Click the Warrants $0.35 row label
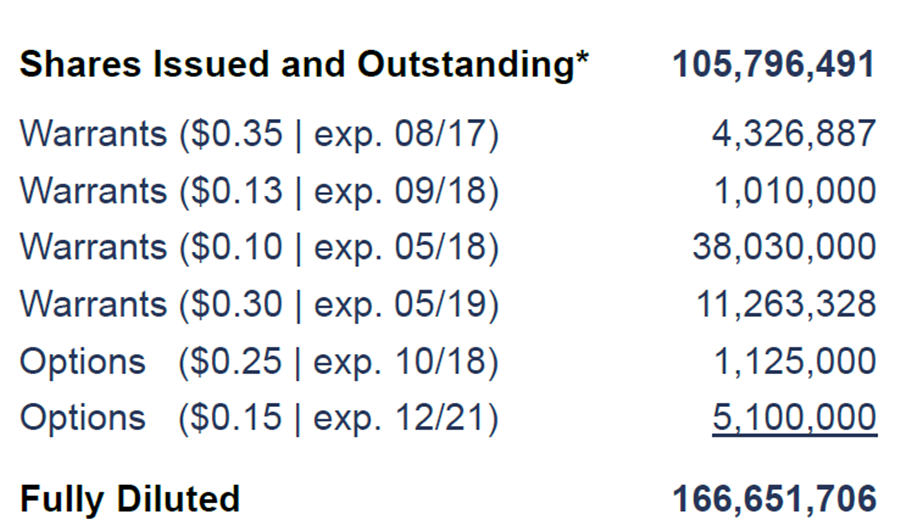 click(x=258, y=134)
